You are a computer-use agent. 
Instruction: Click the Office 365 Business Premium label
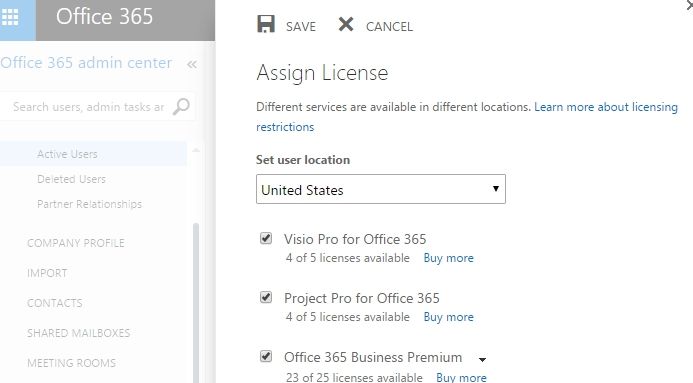tap(373, 357)
